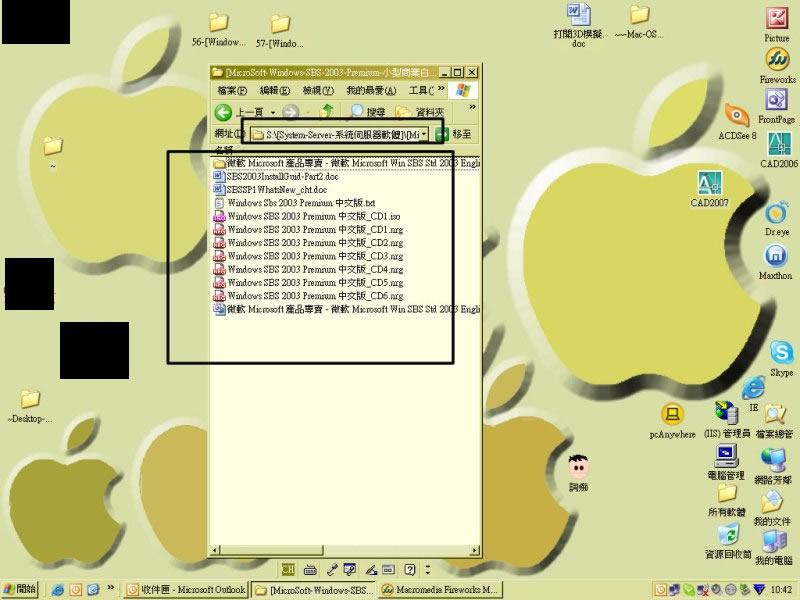Select the 所有軟體 desktop folder
800x600 pixels.
click(x=727, y=500)
